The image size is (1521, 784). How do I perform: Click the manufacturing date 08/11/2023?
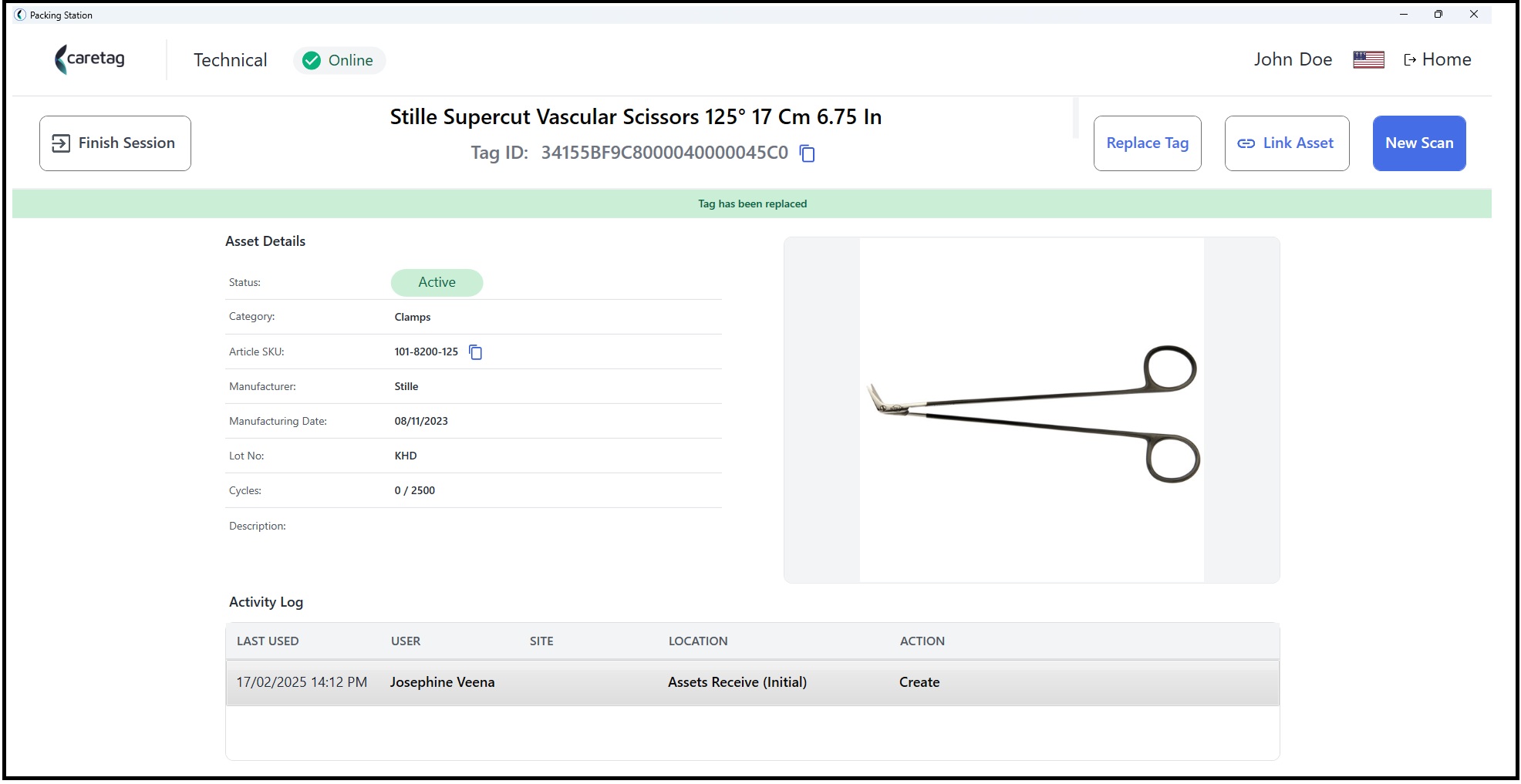tap(421, 421)
